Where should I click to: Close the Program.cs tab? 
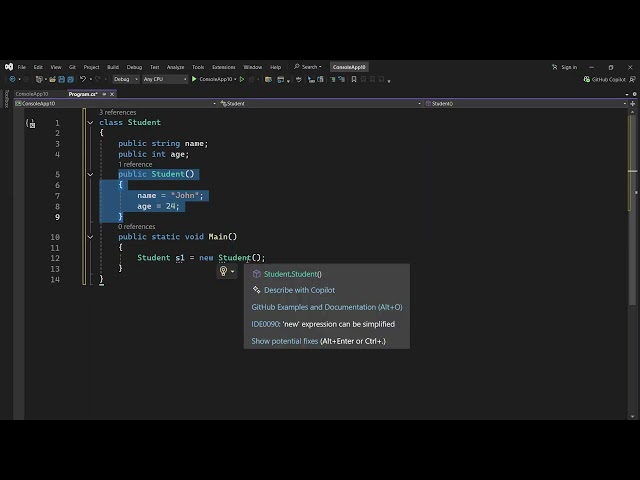112,94
